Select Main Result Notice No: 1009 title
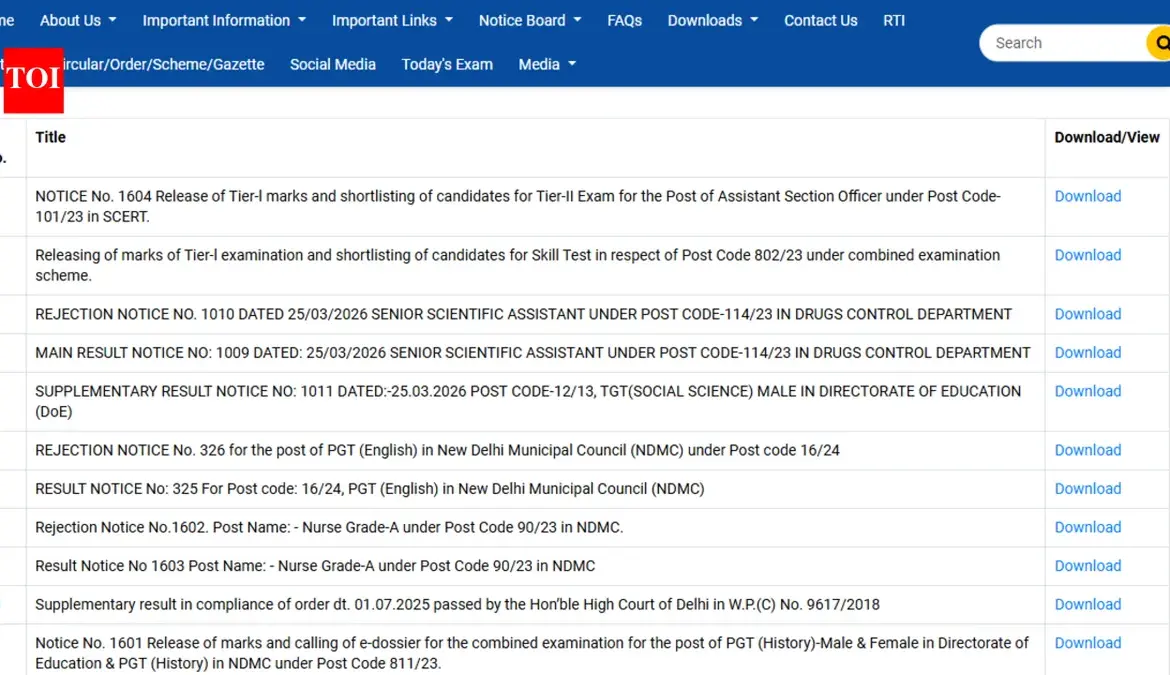 pyautogui.click(x=533, y=353)
